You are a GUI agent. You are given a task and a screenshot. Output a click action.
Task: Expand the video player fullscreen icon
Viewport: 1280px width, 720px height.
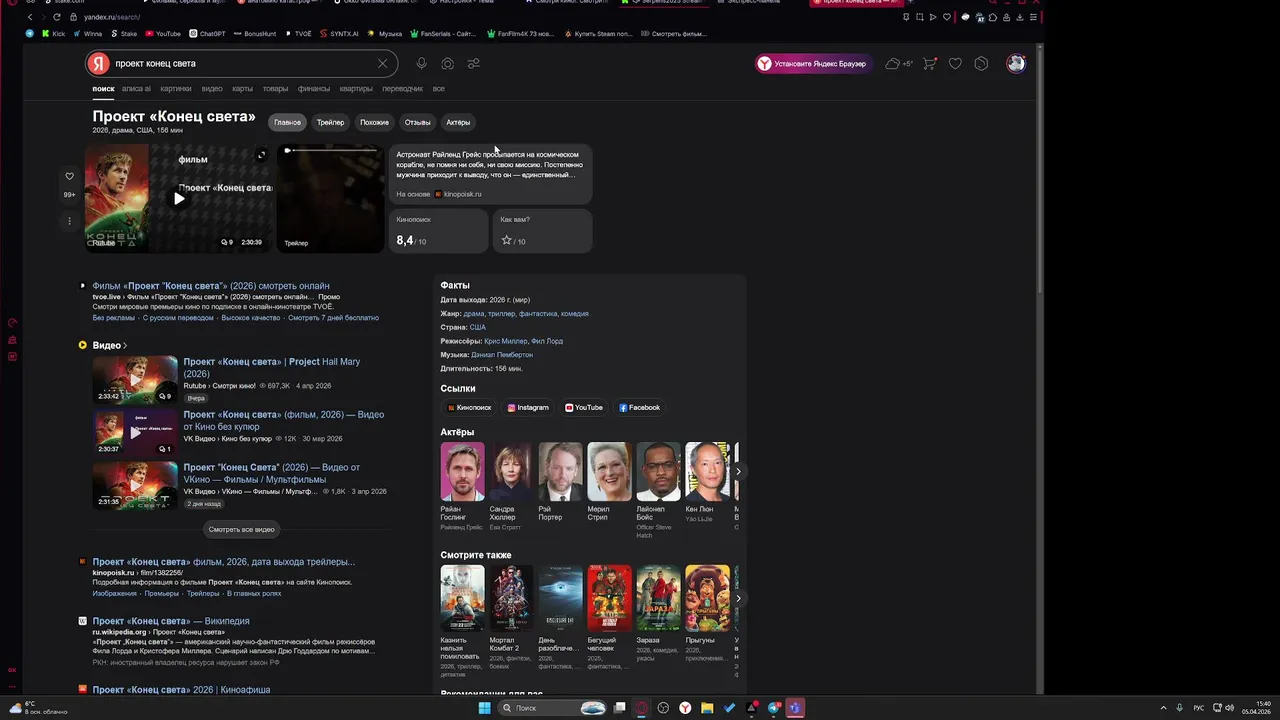261,155
